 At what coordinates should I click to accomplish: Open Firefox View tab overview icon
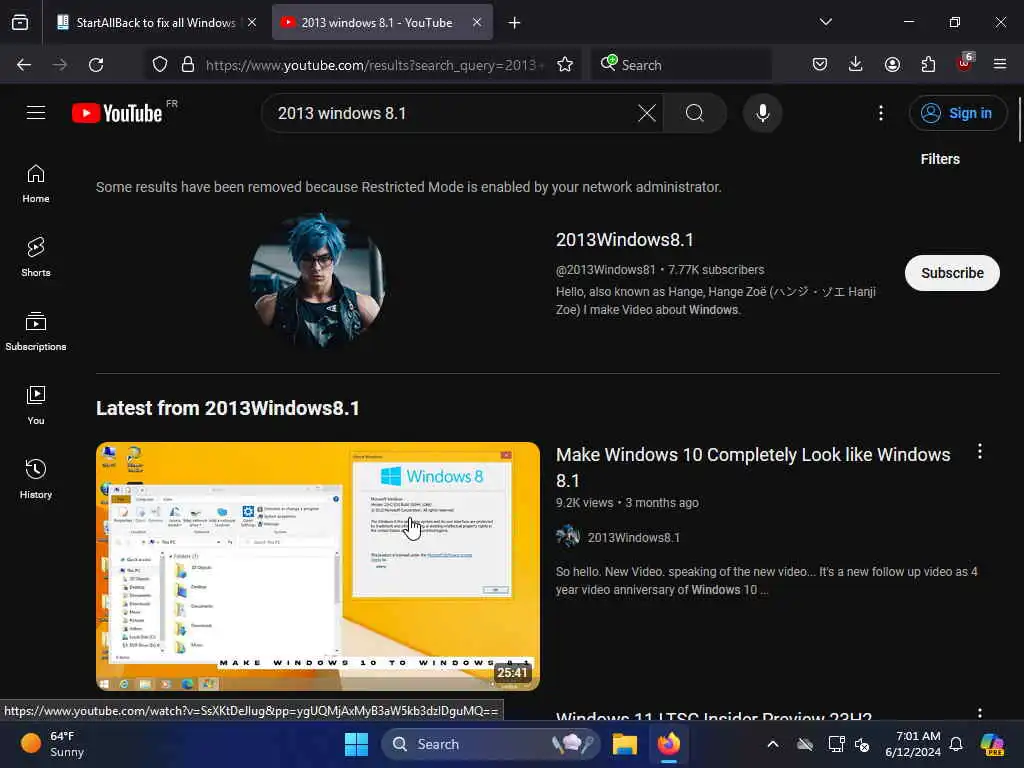pyautogui.click(x=20, y=22)
